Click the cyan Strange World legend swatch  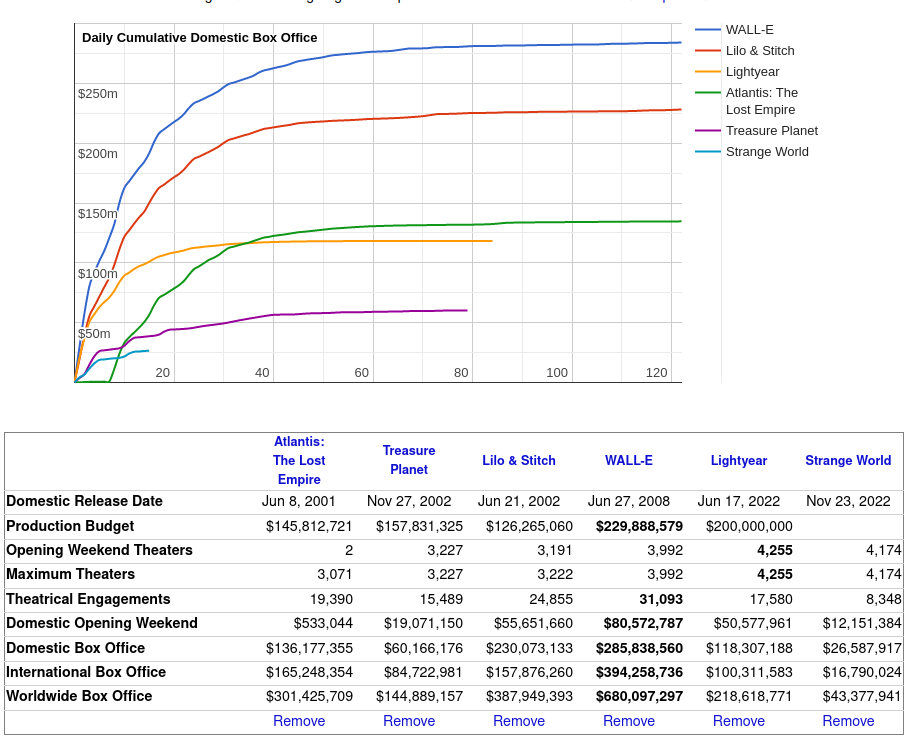coord(708,152)
